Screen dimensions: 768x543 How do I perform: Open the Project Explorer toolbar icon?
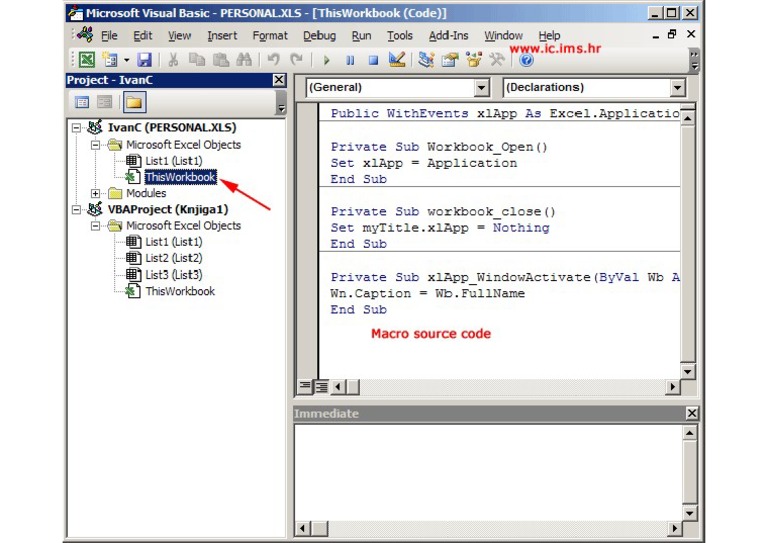(427, 60)
